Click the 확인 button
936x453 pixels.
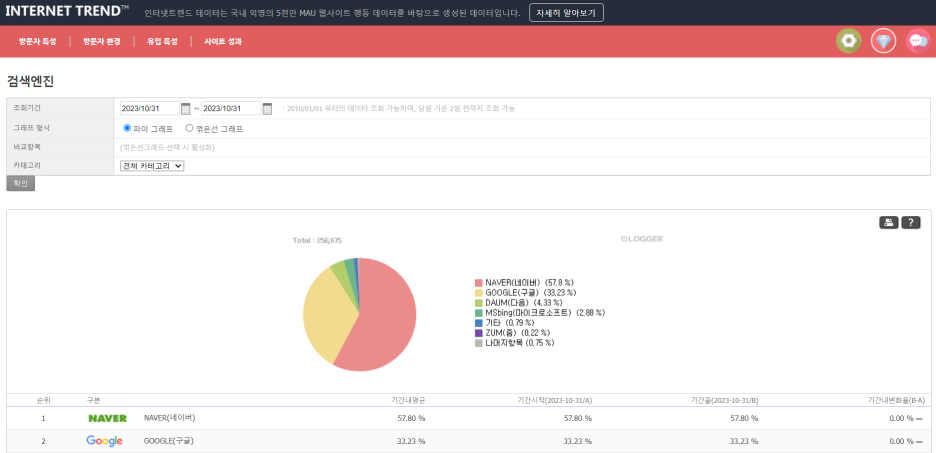pos(21,183)
